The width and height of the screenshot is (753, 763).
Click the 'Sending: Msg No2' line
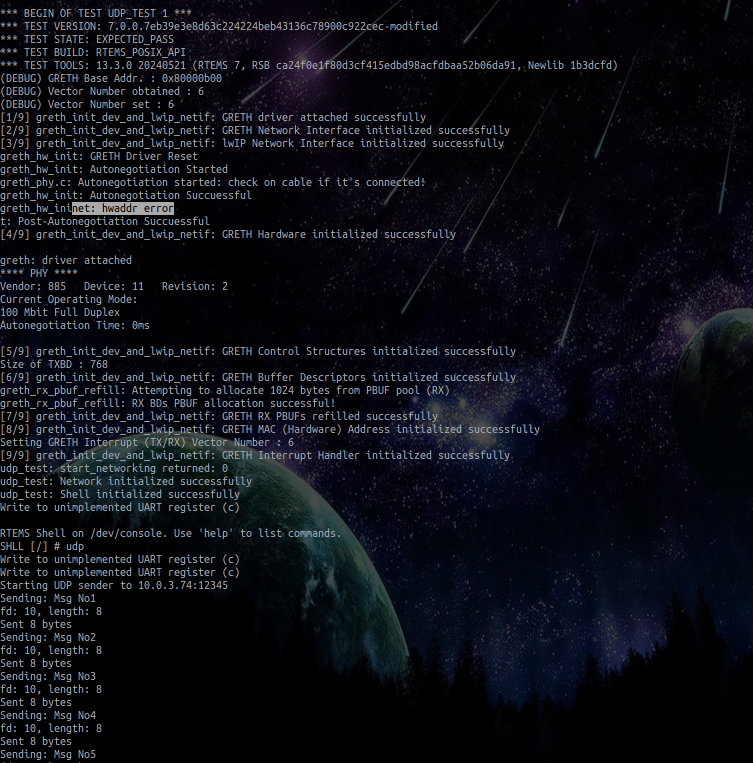tap(48, 637)
